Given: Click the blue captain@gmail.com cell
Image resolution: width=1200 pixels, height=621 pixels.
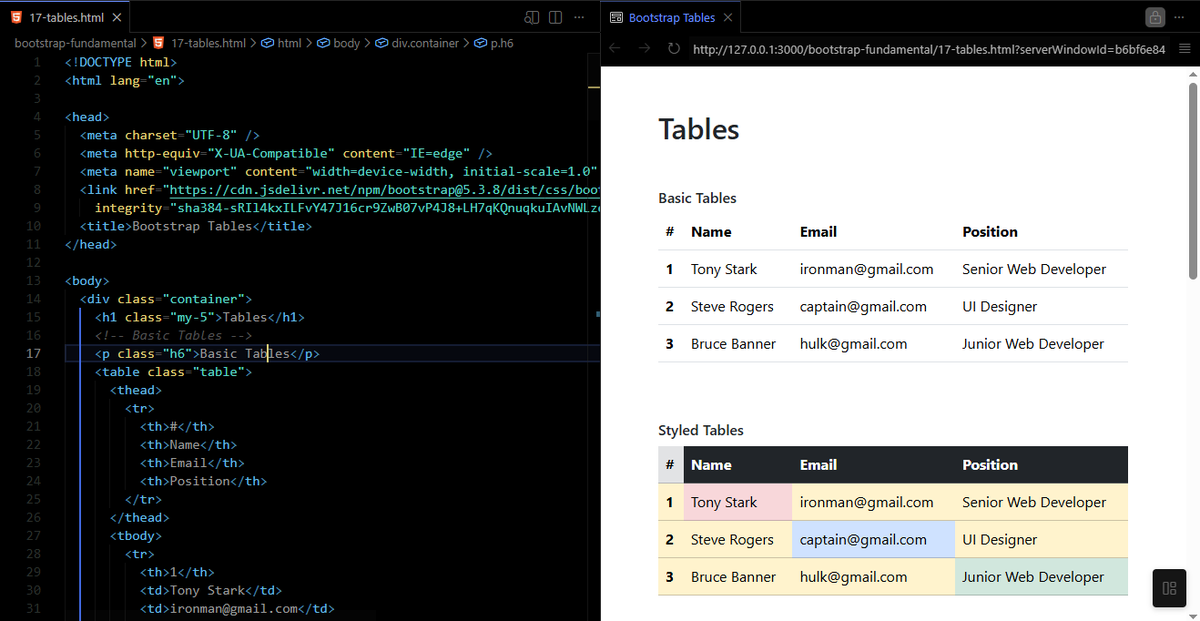Looking at the screenshot, I should click(873, 539).
